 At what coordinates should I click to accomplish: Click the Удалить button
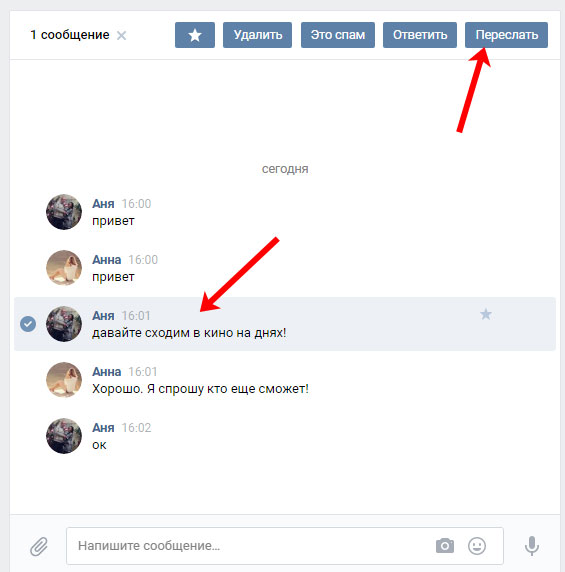tap(258, 35)
